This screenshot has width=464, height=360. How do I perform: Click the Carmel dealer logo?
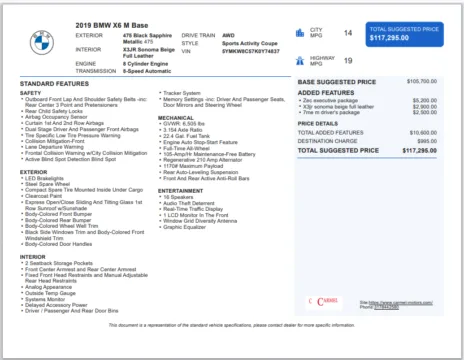point(324,302)
